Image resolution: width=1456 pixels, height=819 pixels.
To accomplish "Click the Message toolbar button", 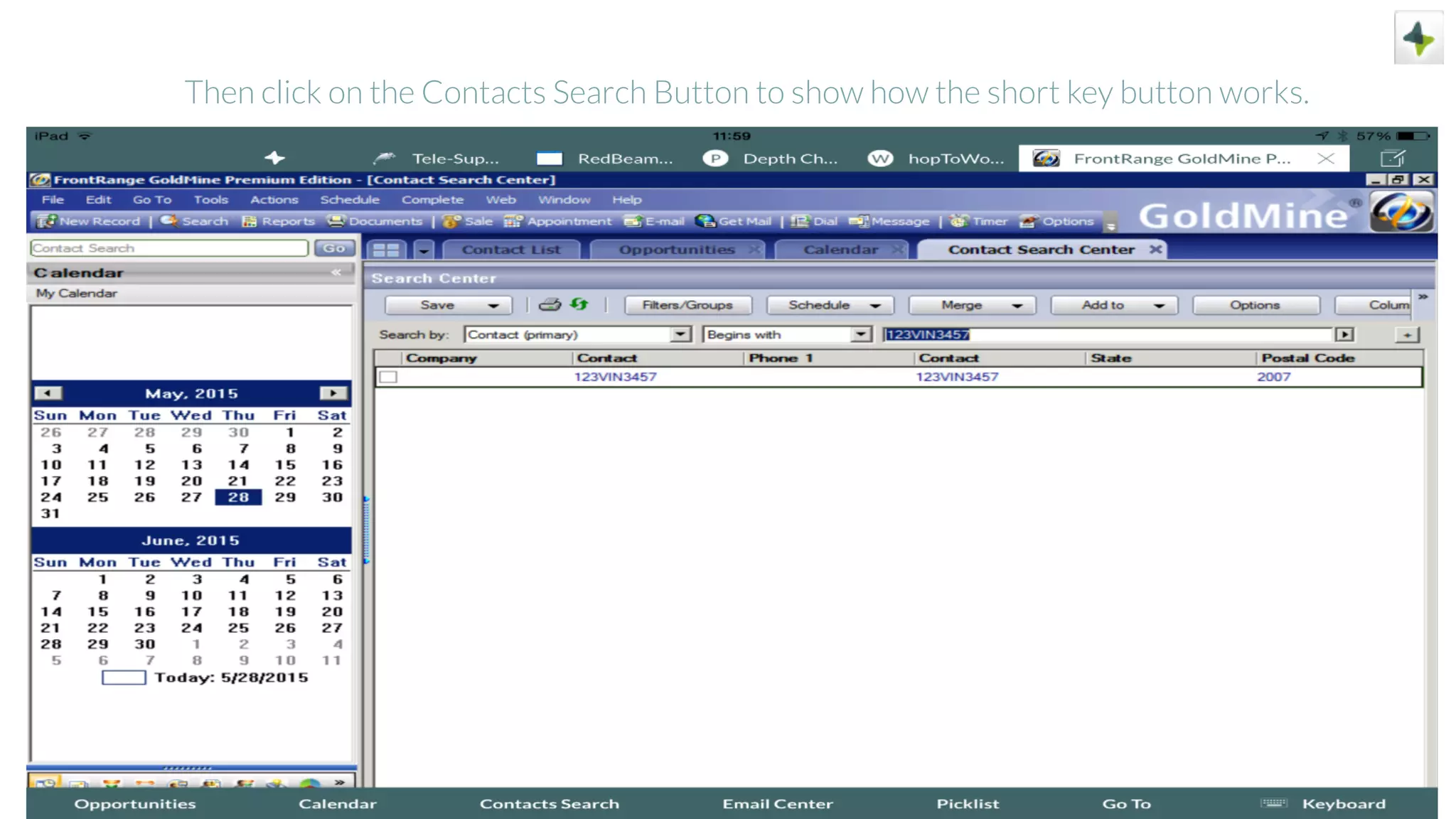I will click(x=889, y=221).
